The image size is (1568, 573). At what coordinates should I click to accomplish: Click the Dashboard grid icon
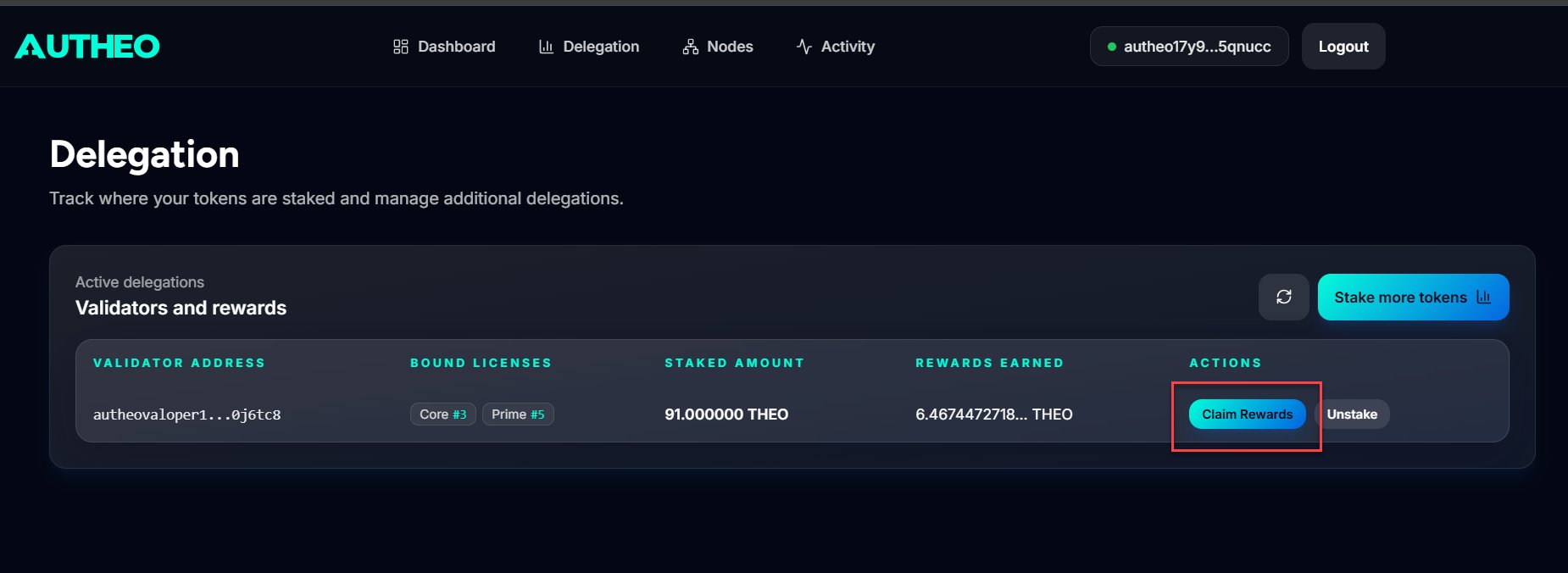click(x=401, y=47)
